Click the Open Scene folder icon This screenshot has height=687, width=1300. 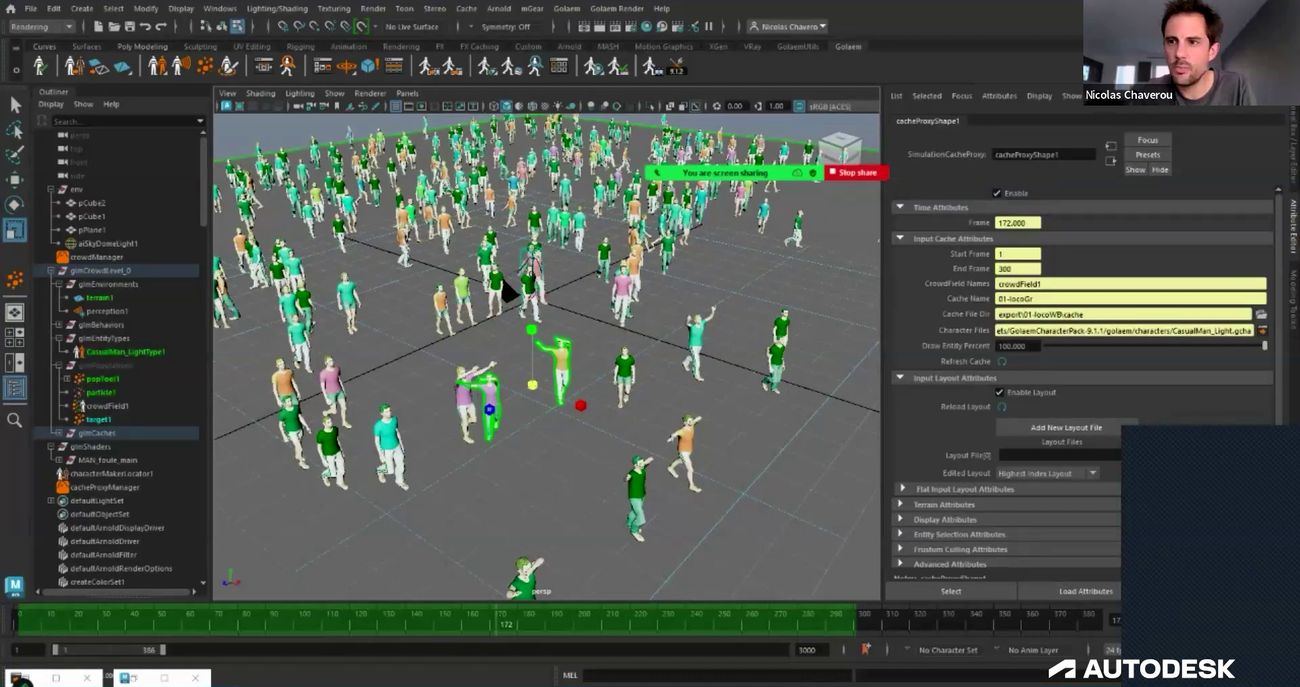[x=115, y=27]
